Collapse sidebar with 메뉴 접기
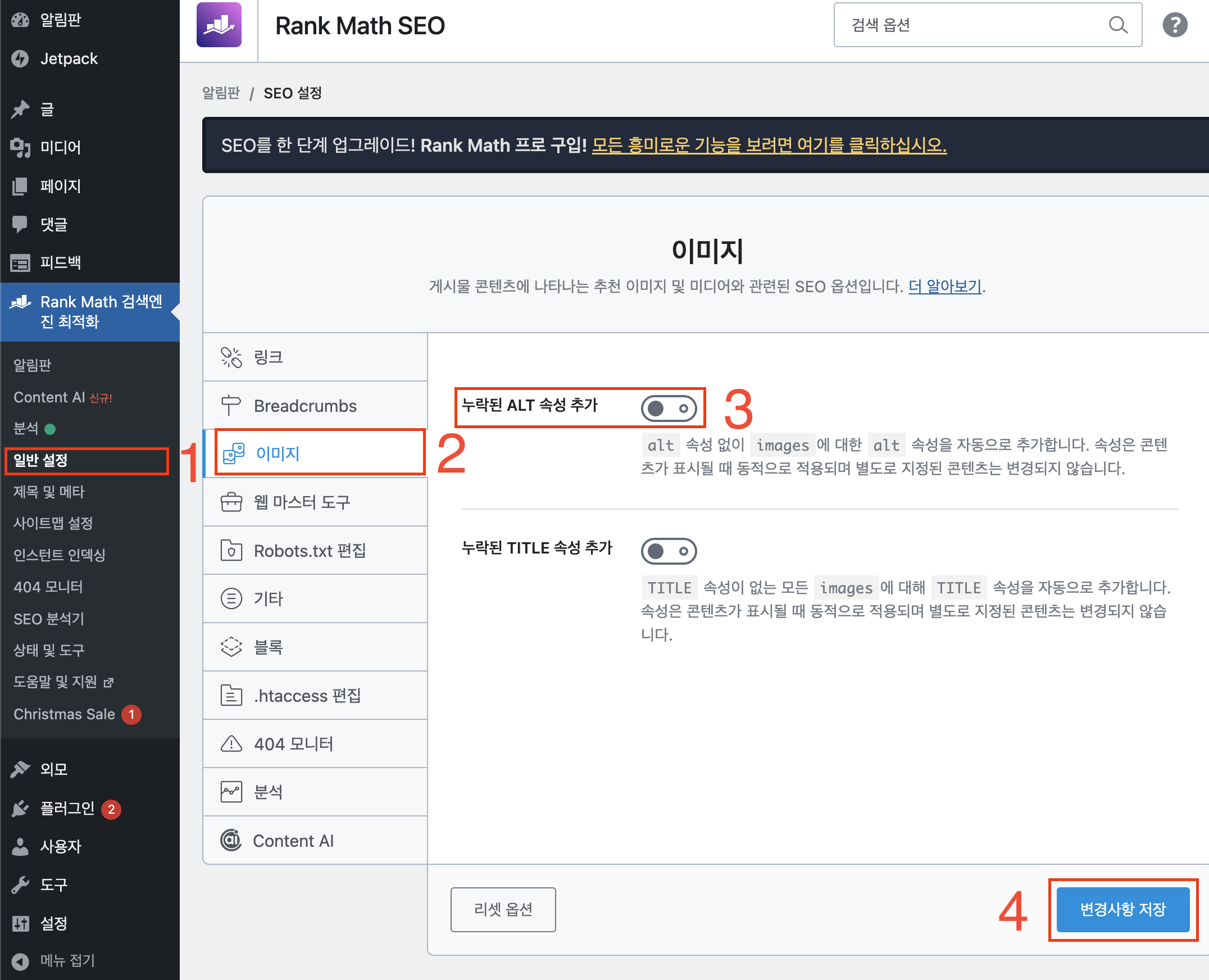This screenshot has height=980, width=1209. 54,960
